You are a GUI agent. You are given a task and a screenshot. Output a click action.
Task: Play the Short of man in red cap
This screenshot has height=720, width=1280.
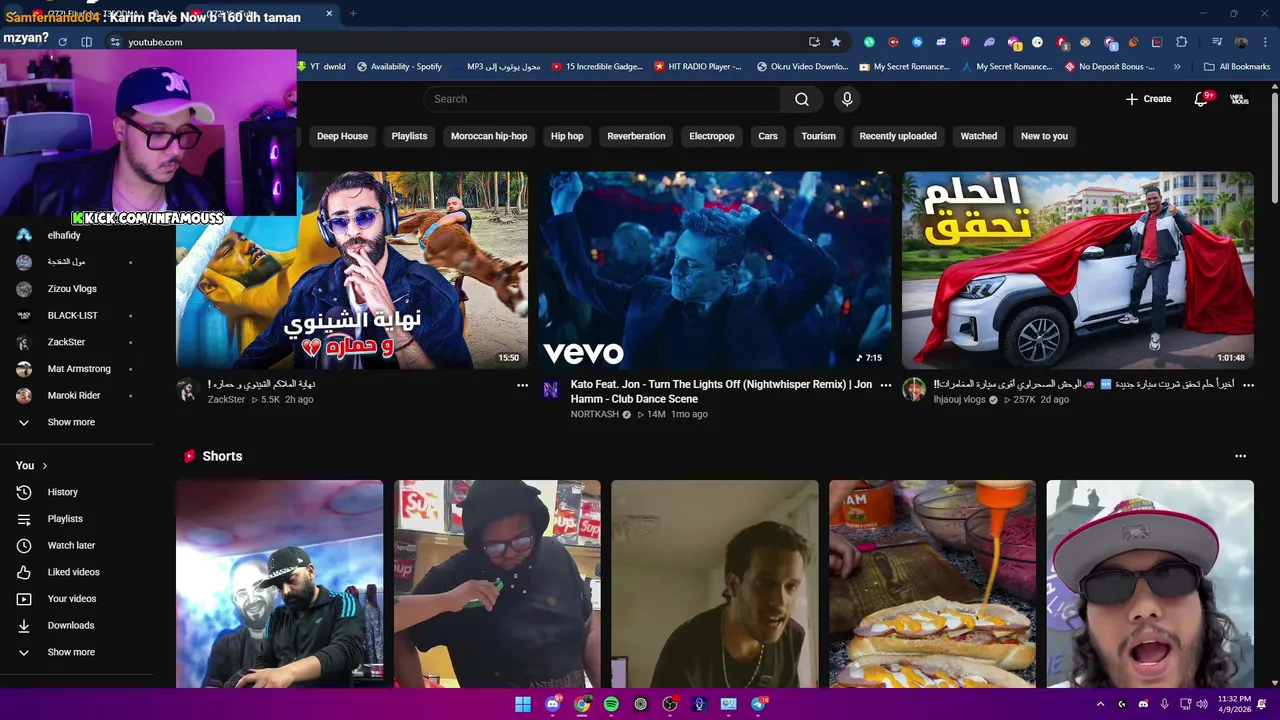click(x=1150, y=584)
